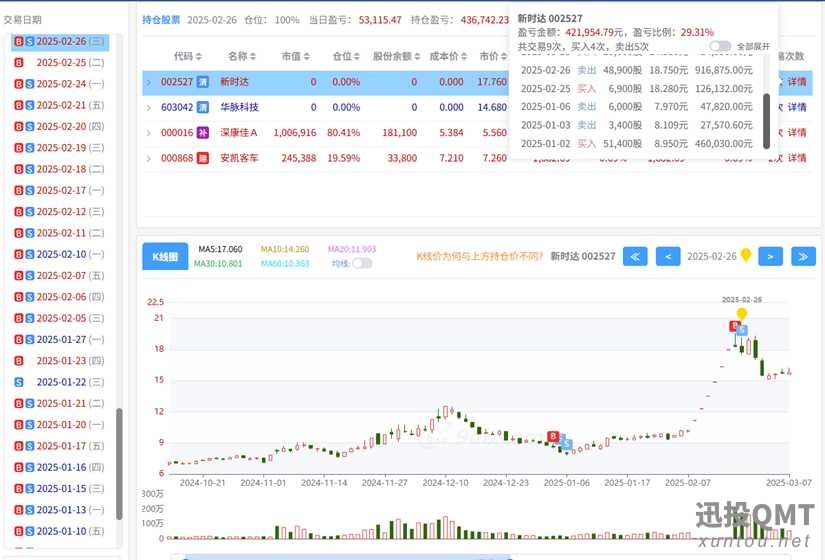Click the purple badge next to 000016
The width and height of the screenshot is (825, 560).
pos(203,133)
